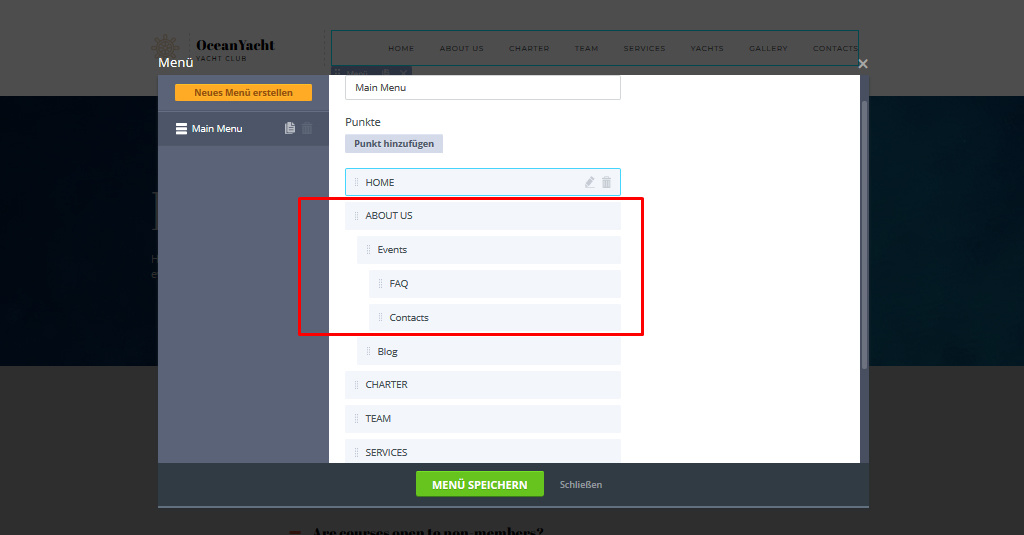
Task: Select the SERVICES menu item
Action: coord(482,452)
